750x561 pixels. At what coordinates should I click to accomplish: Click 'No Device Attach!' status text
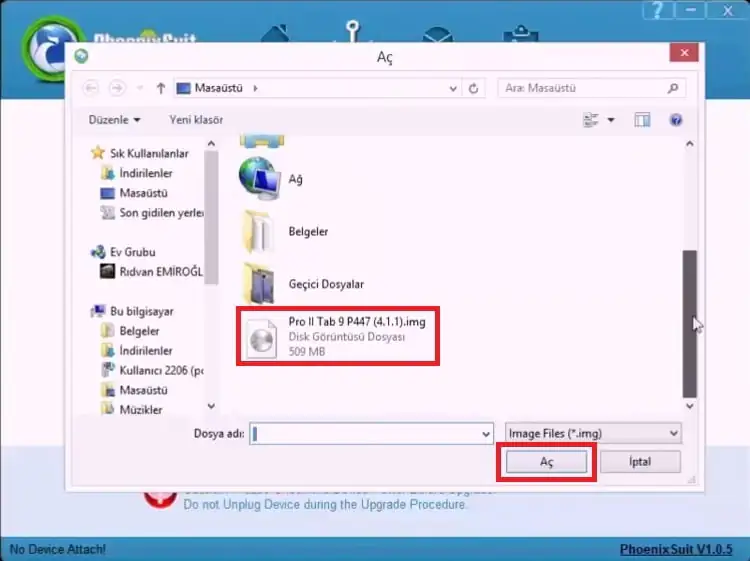[x=57, y=550]
